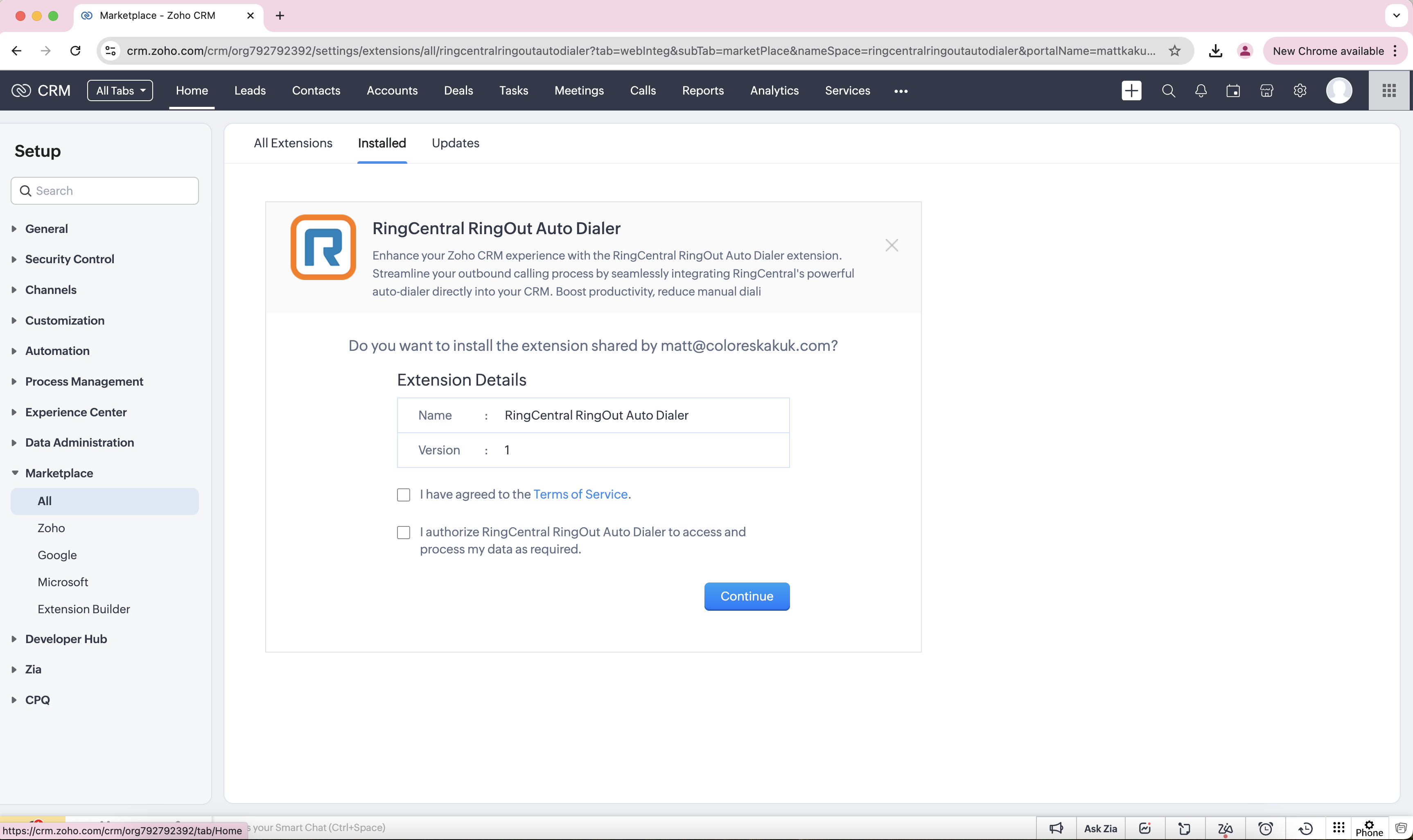Click the Continue button
Screen dimensions: 1413x840
point(746,596)
